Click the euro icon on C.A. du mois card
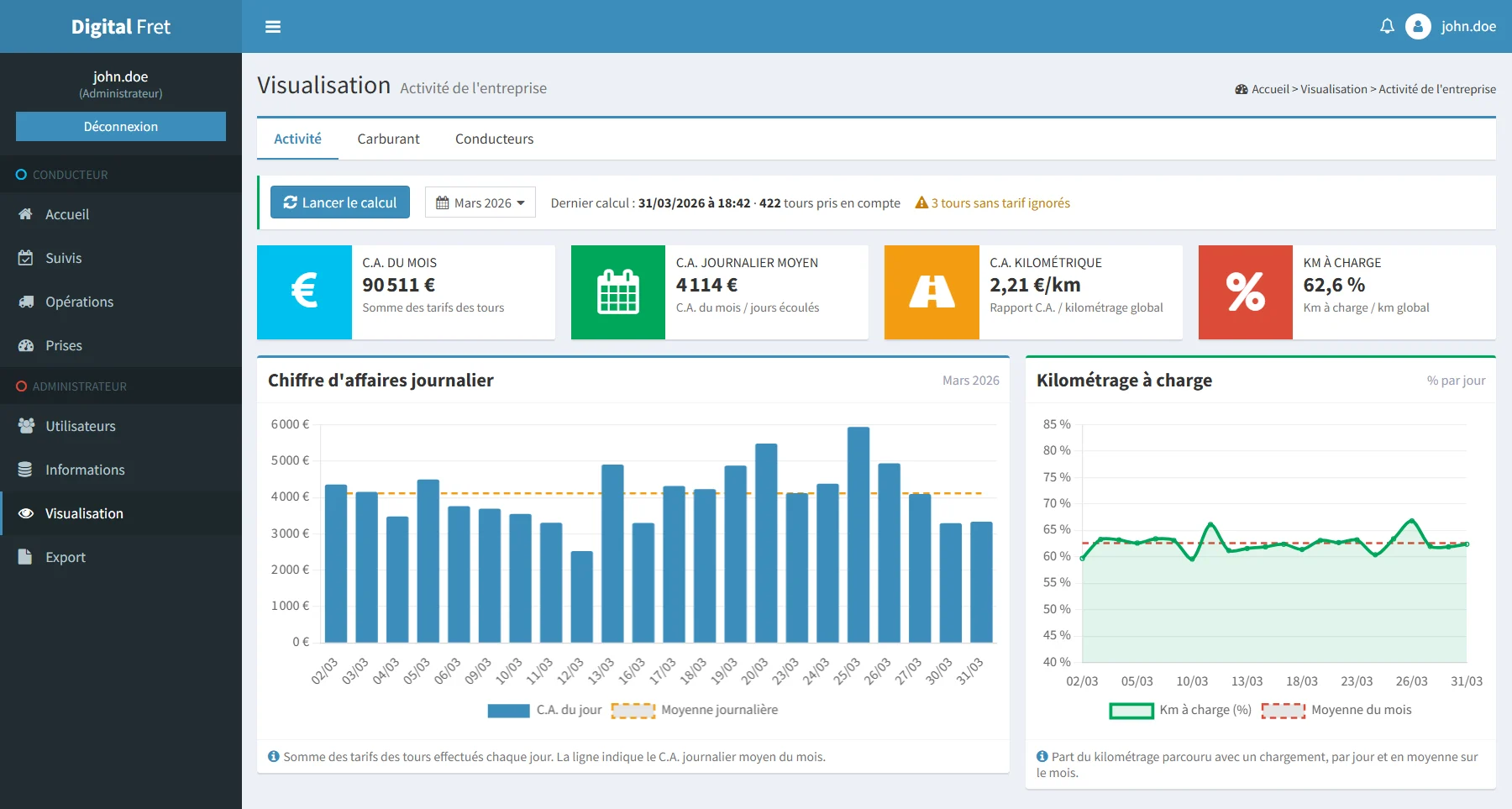 click(304, 292)
